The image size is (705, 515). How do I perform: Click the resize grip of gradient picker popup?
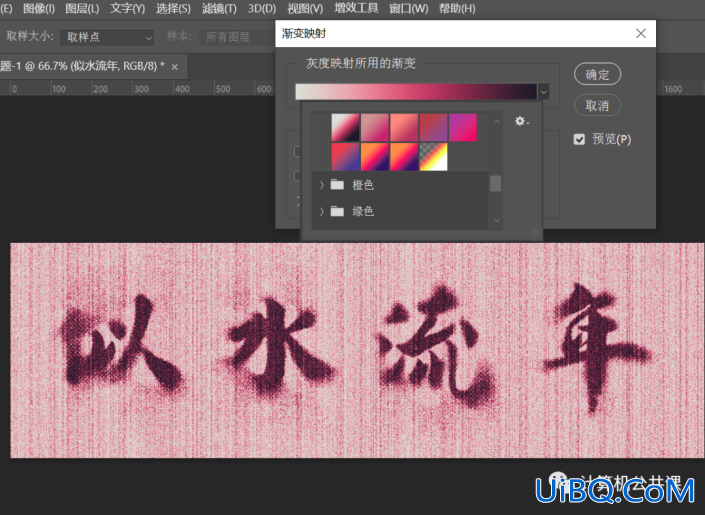tap(535, 232)
